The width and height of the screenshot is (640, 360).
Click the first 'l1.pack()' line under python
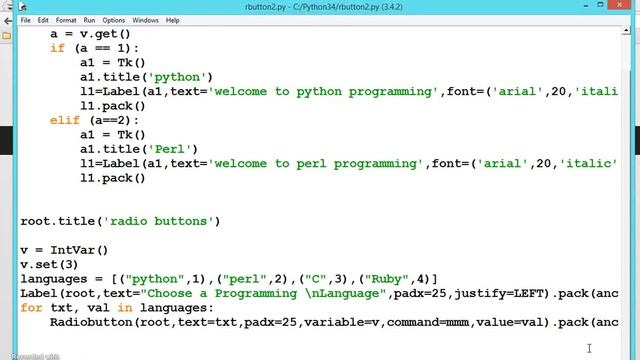pos(113,106)
